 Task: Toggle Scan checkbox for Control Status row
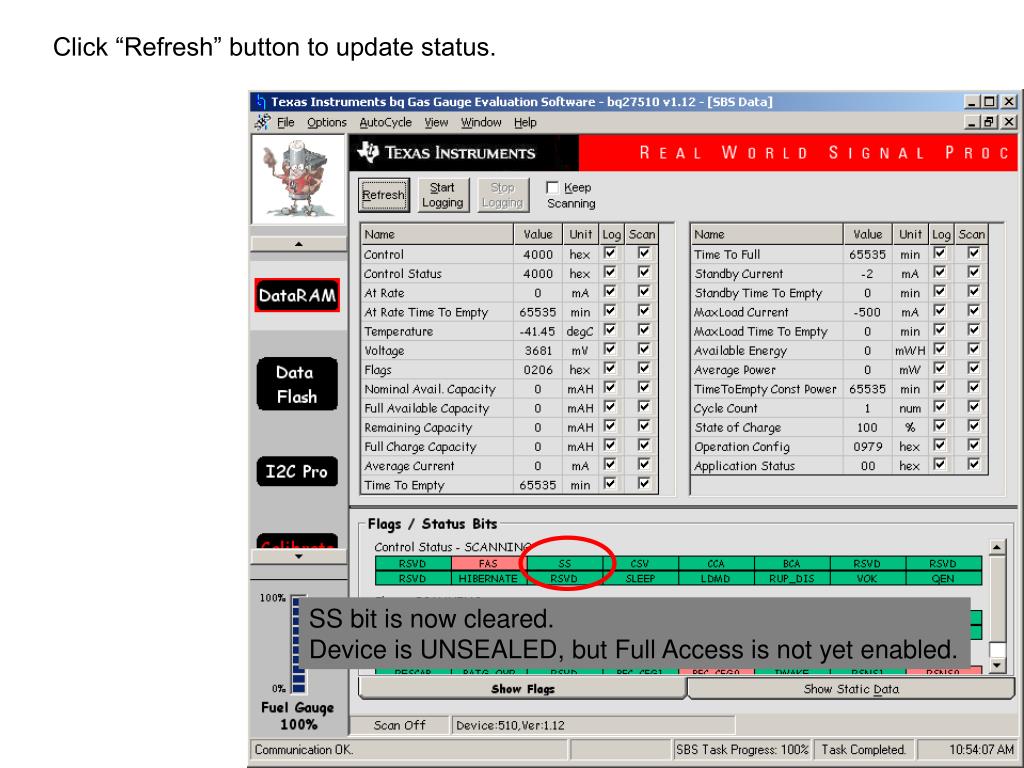[x=644, y=272]
